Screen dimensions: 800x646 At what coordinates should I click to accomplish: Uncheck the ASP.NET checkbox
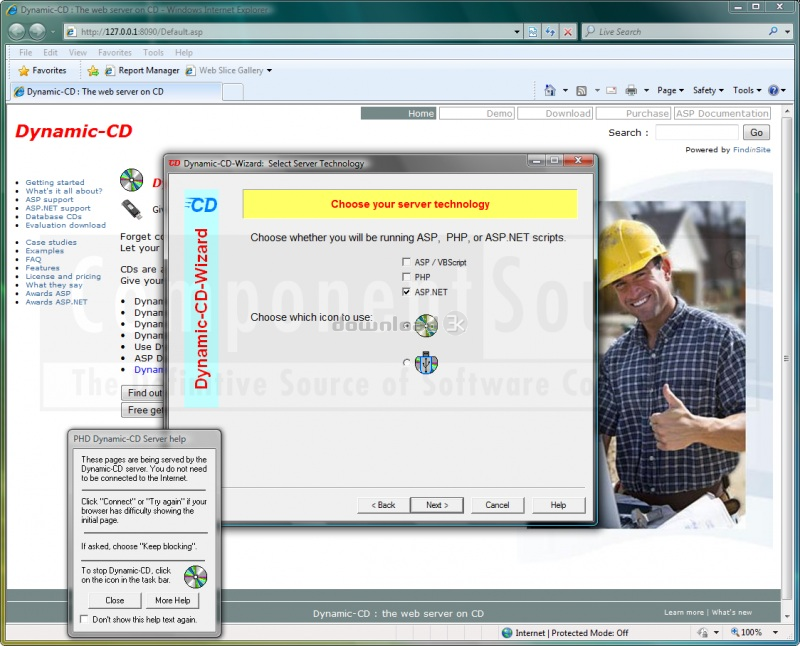coord(406,292)
